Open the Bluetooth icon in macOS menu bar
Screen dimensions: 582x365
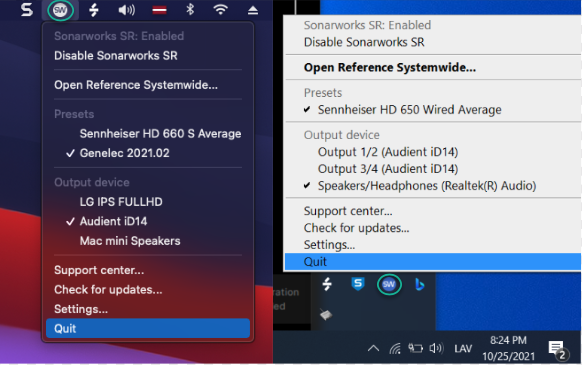pyautogui.click(x=190, y=10)
